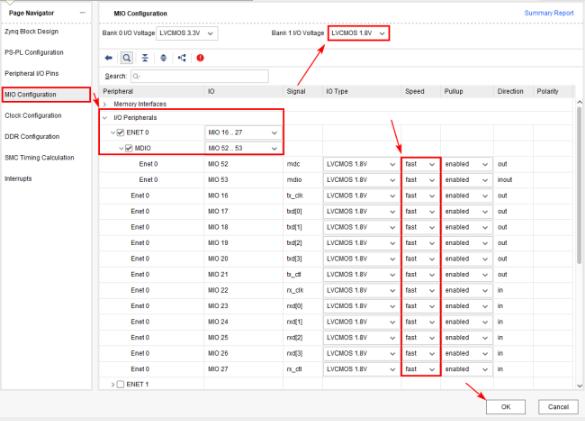Open Clock Configuration page
The width and height of the screenshot is (585, 421).
(33, 115)
